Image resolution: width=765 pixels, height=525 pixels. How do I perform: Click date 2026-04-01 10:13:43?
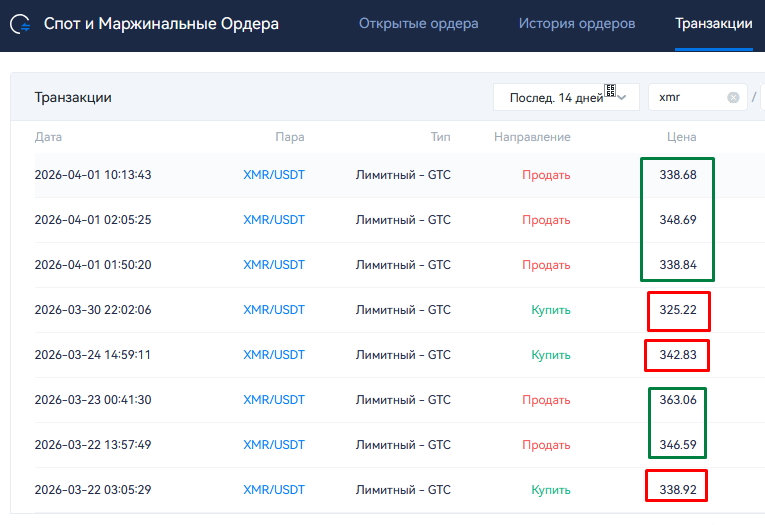click(x=93, y=175)
